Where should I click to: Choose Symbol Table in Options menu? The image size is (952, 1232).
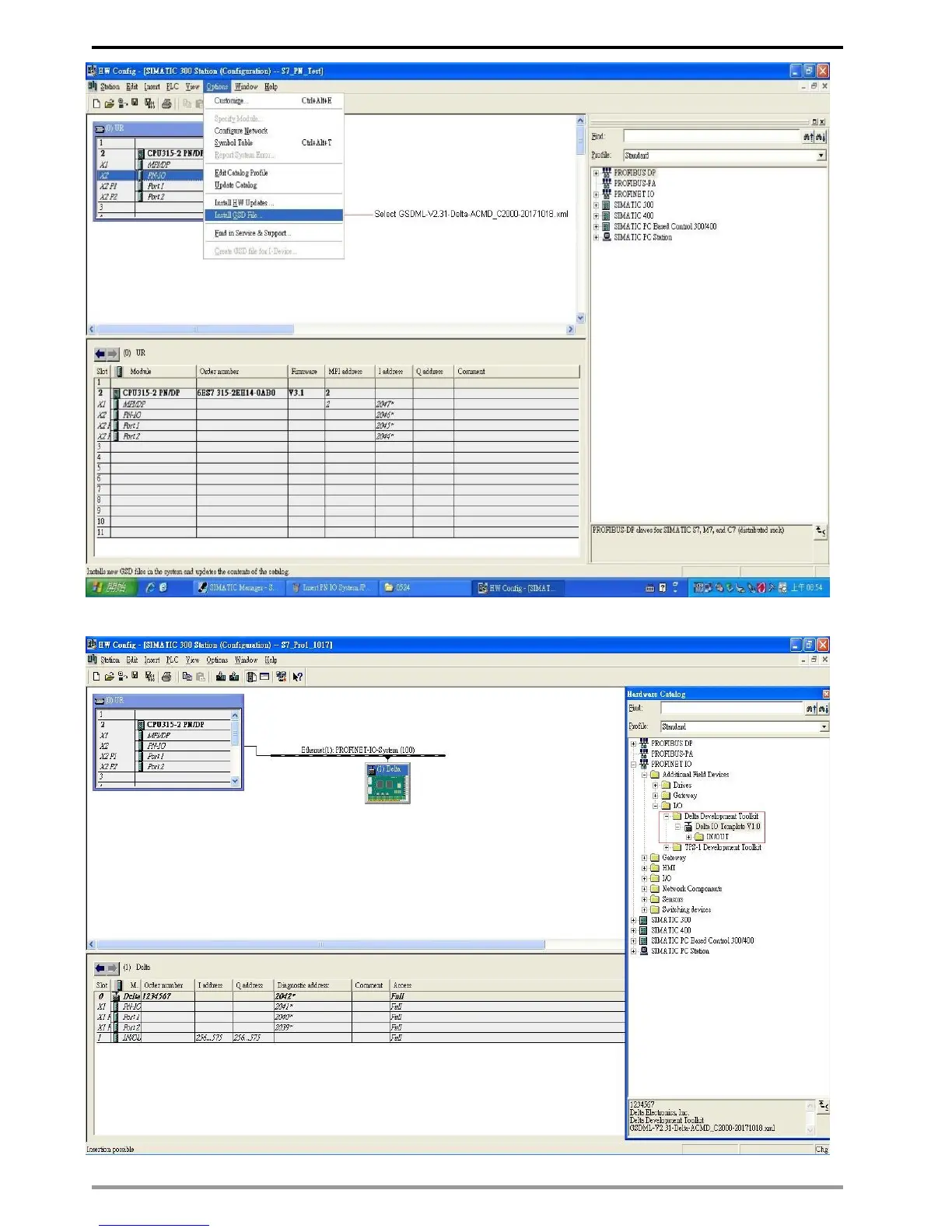[274, 143]
